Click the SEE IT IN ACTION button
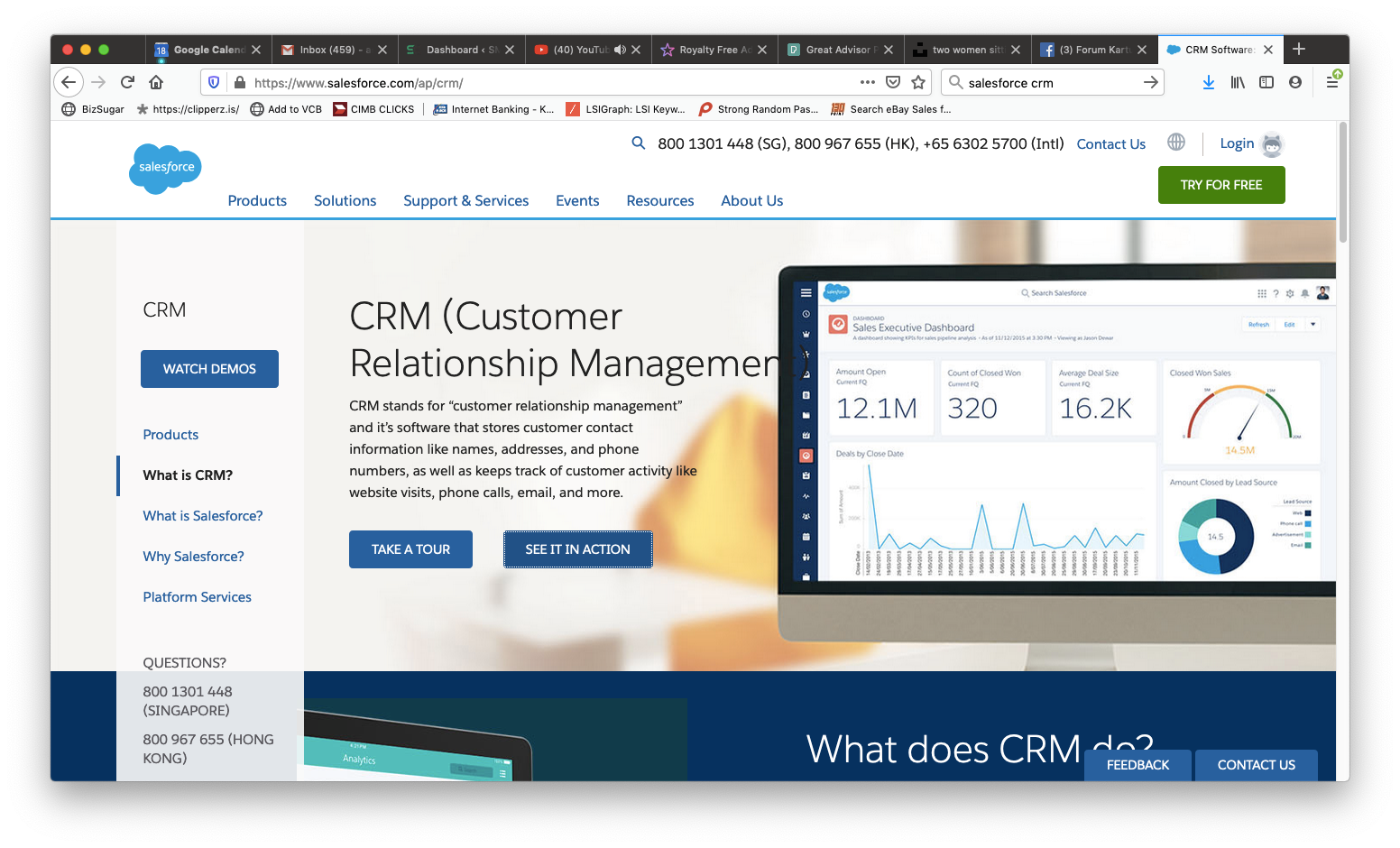Image resolution: width=1400 pixels, height=848 pixels. point(577,549)
